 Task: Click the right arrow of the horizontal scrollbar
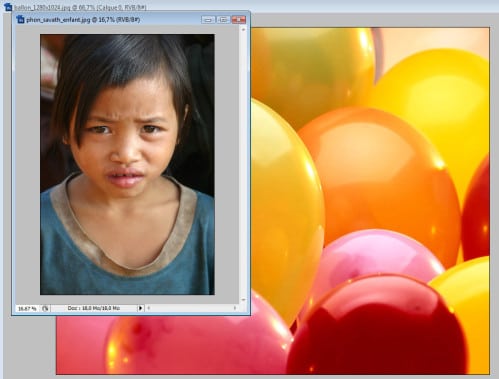[235, 308]
